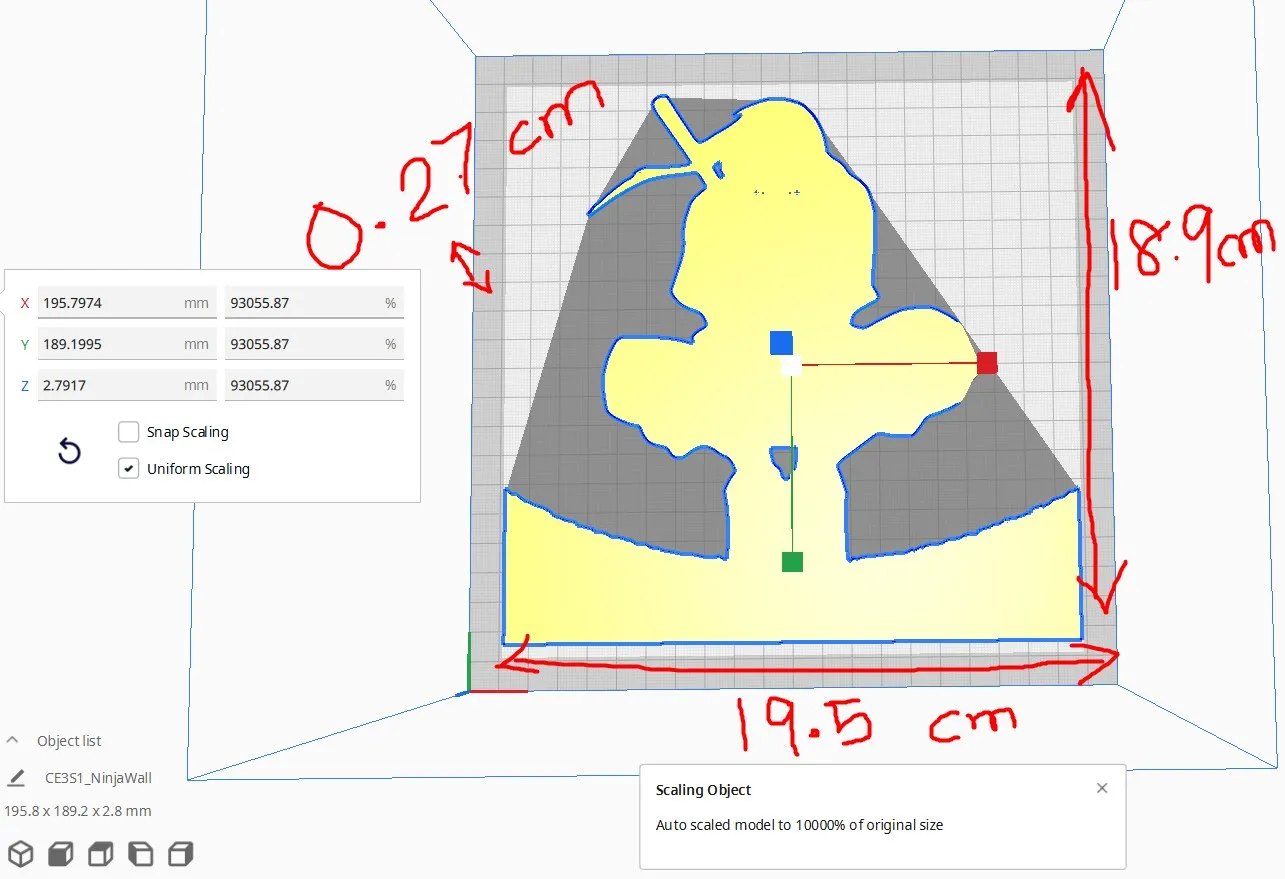Select the top view cube icon
1285x879 pixels.
[100, 854]
